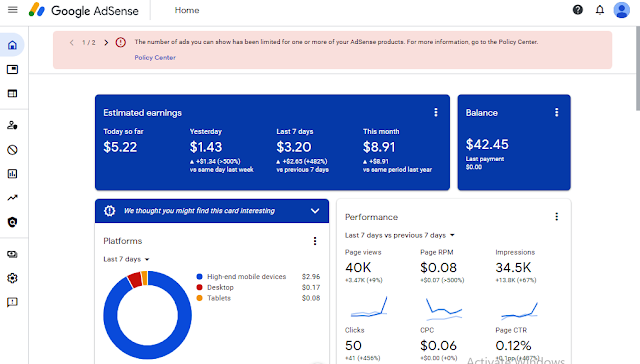Open the Sites icon in sidebar
The width and height of the screenshot is (640, 364).
pyautogui.click(x=13, y=93)
